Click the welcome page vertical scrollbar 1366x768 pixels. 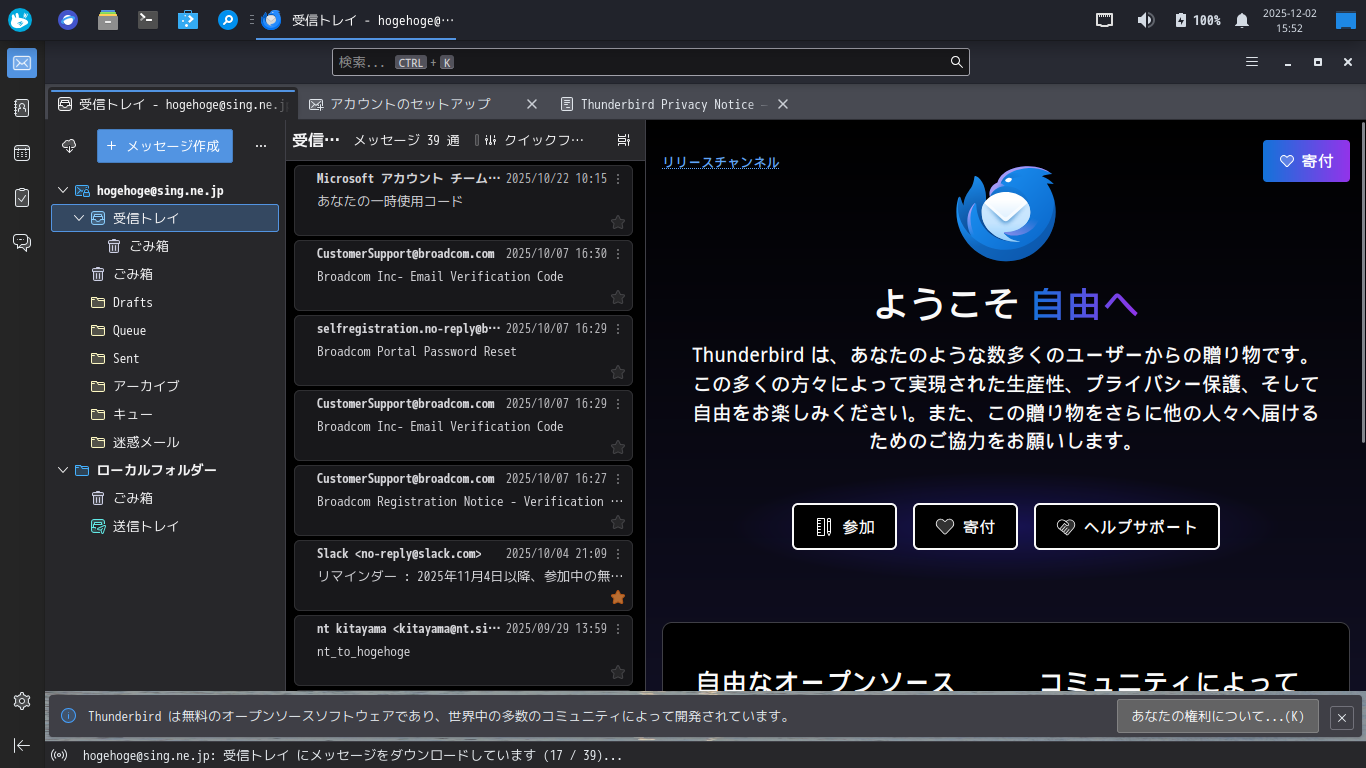coord(1361,285)
